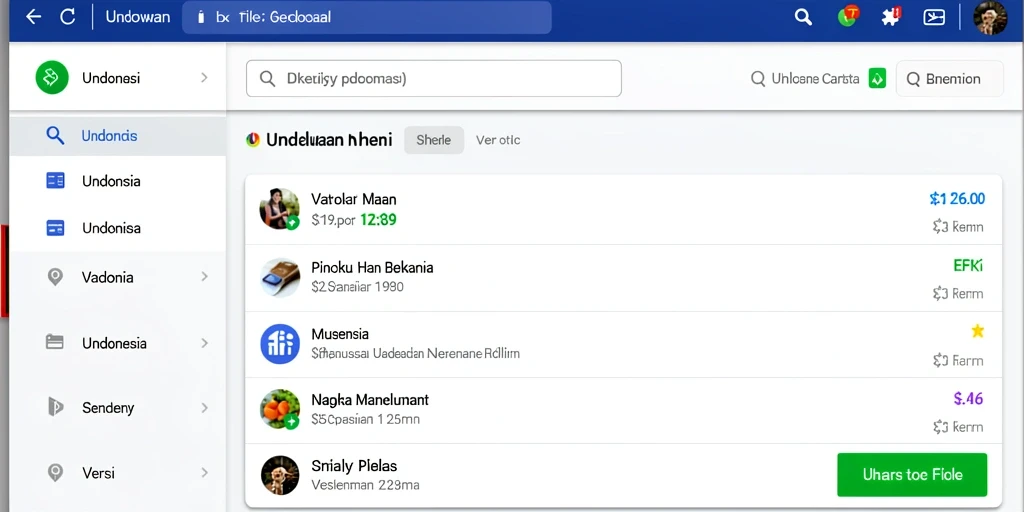The image size is (1024, 512).
Task: Expand the Vadonia sidebar item chevron
Action: 204,277
